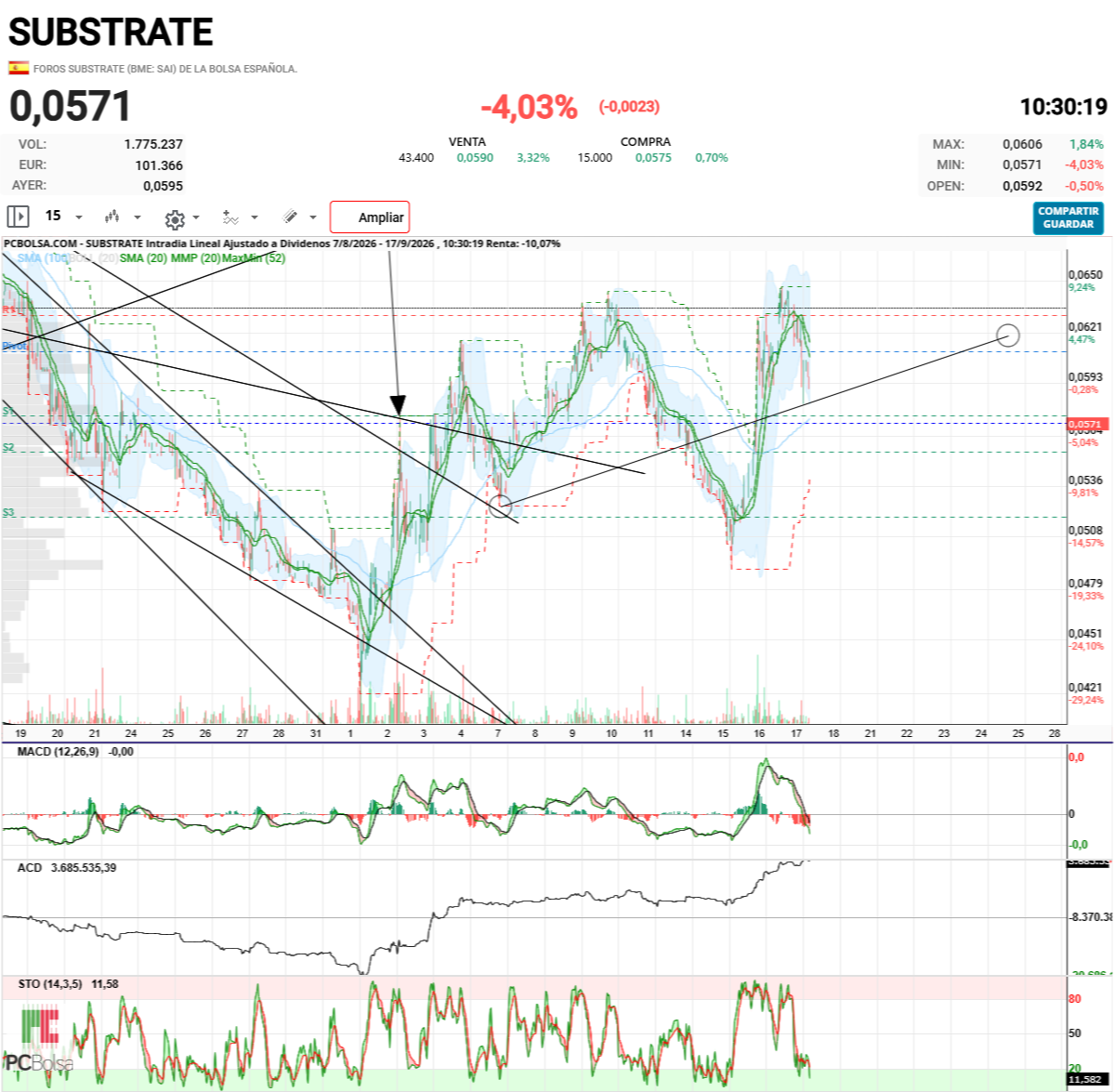Screen dimensions: 1115x1092
Task: Toggle the MMP (20) indicator label
Action: pos(195,257)
